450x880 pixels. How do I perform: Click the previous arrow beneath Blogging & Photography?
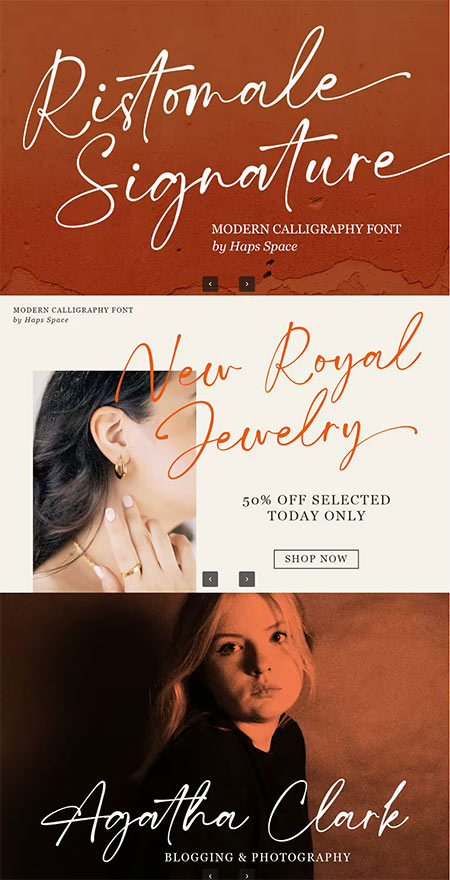point(210,874)
